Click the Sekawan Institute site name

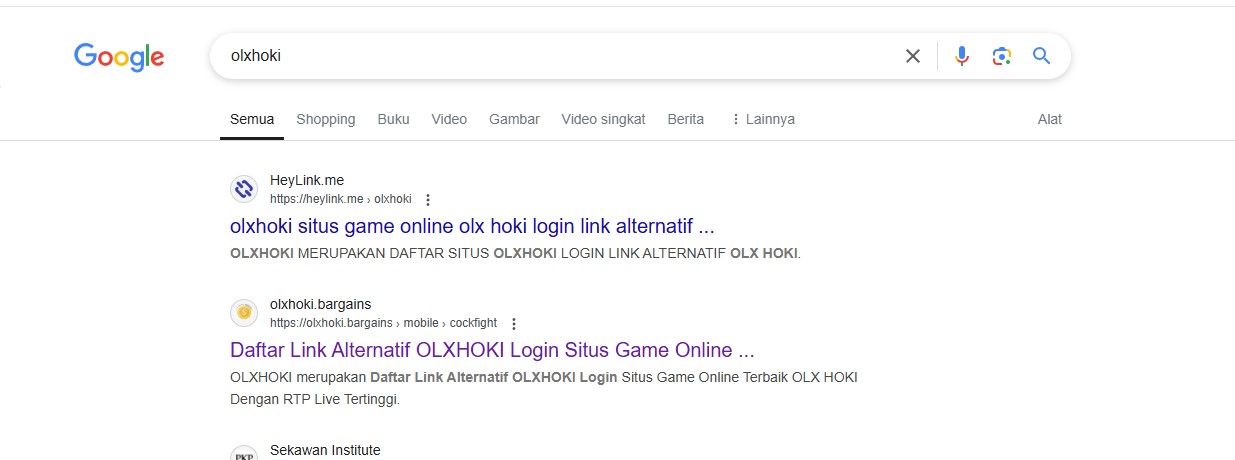[325, 451]
